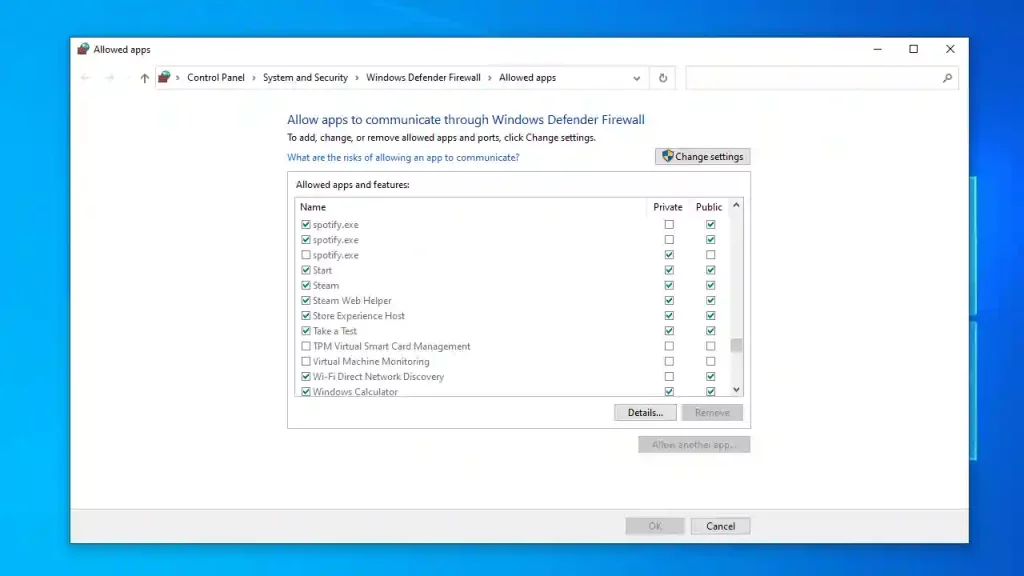The image size is (1024, 576).
Task: Maximize the Allowed apps window
Action: pos(914,49)
